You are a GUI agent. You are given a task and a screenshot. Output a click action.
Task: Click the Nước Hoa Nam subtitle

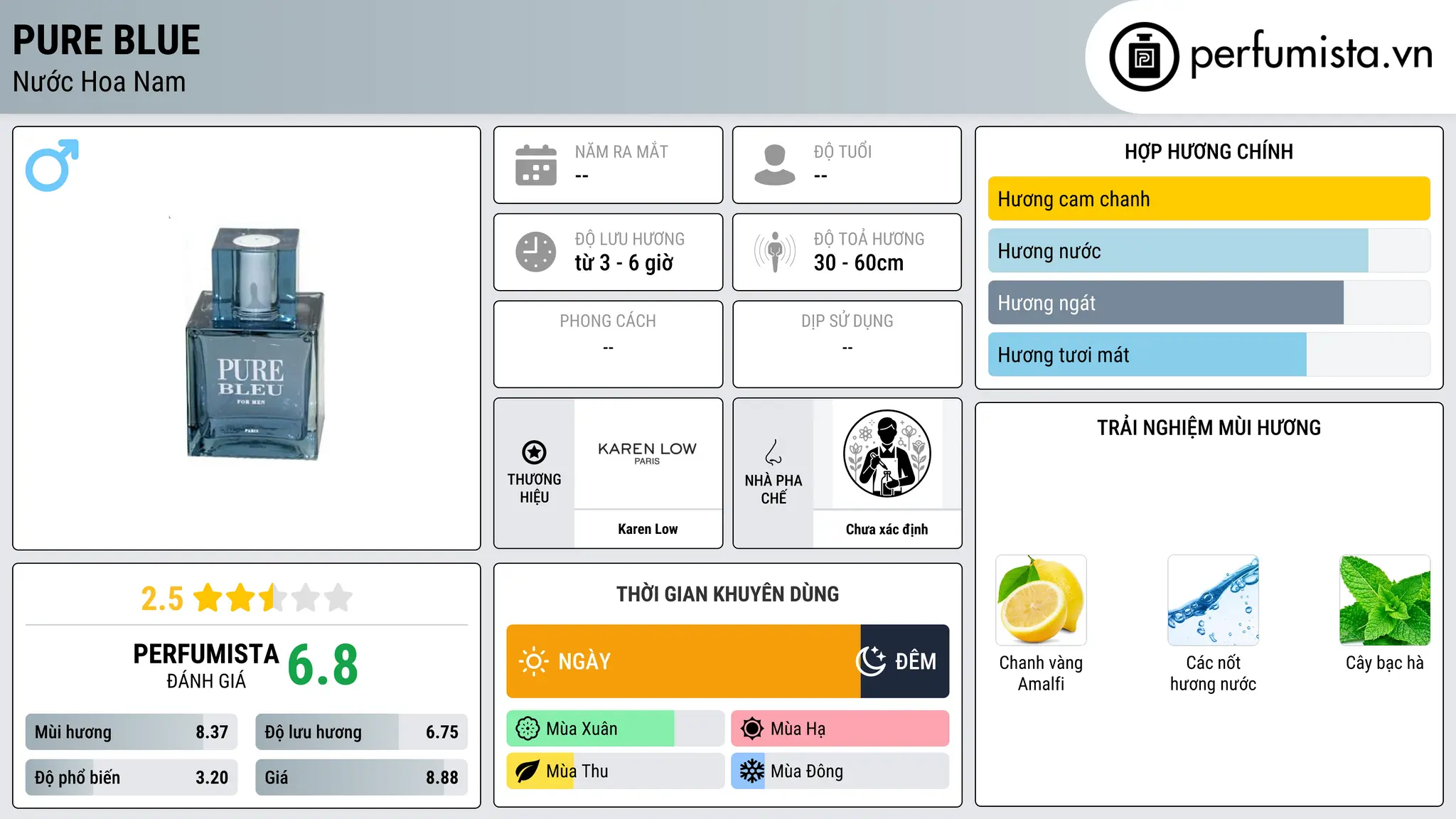(x=100, y=82)
